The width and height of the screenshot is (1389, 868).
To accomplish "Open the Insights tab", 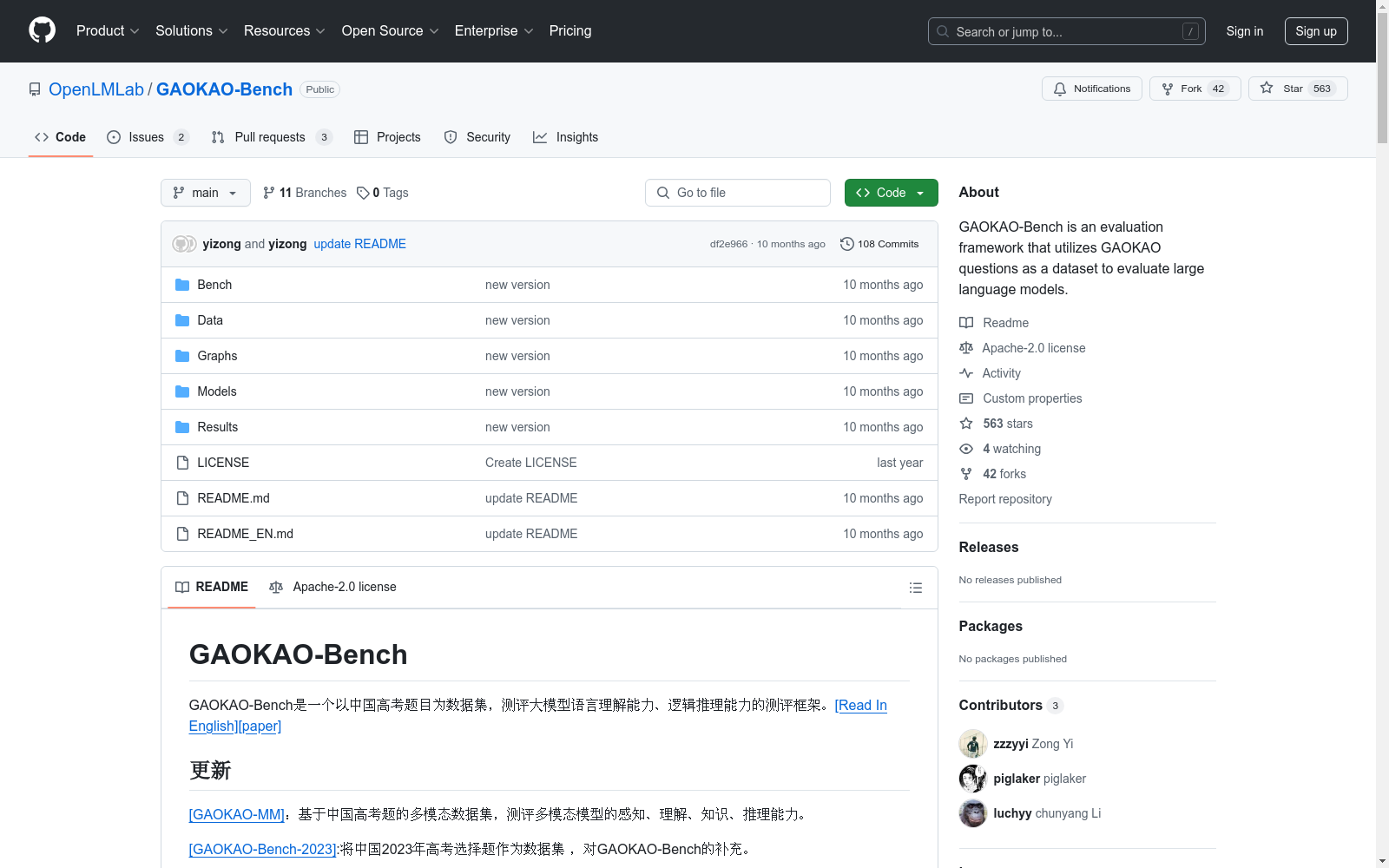I will tap(565, 137).
